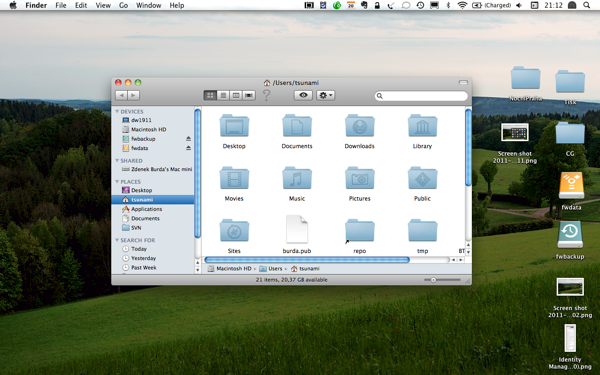Open the Apple menu

click(x=13, y=5)
